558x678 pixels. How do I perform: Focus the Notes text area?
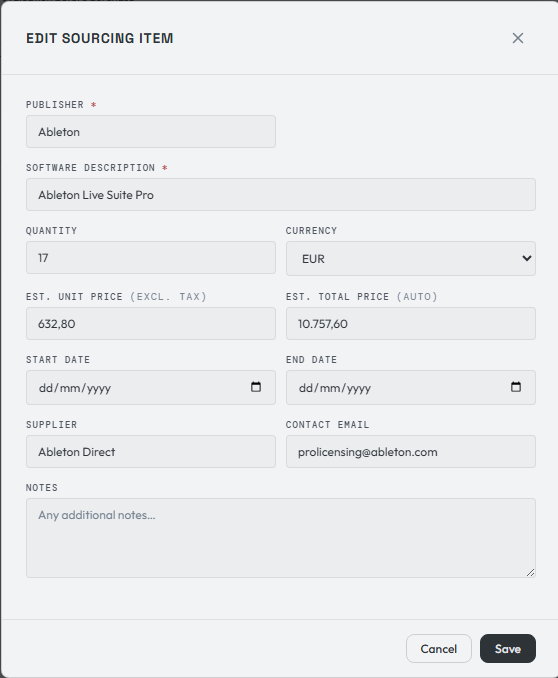[x=281, y=538]
